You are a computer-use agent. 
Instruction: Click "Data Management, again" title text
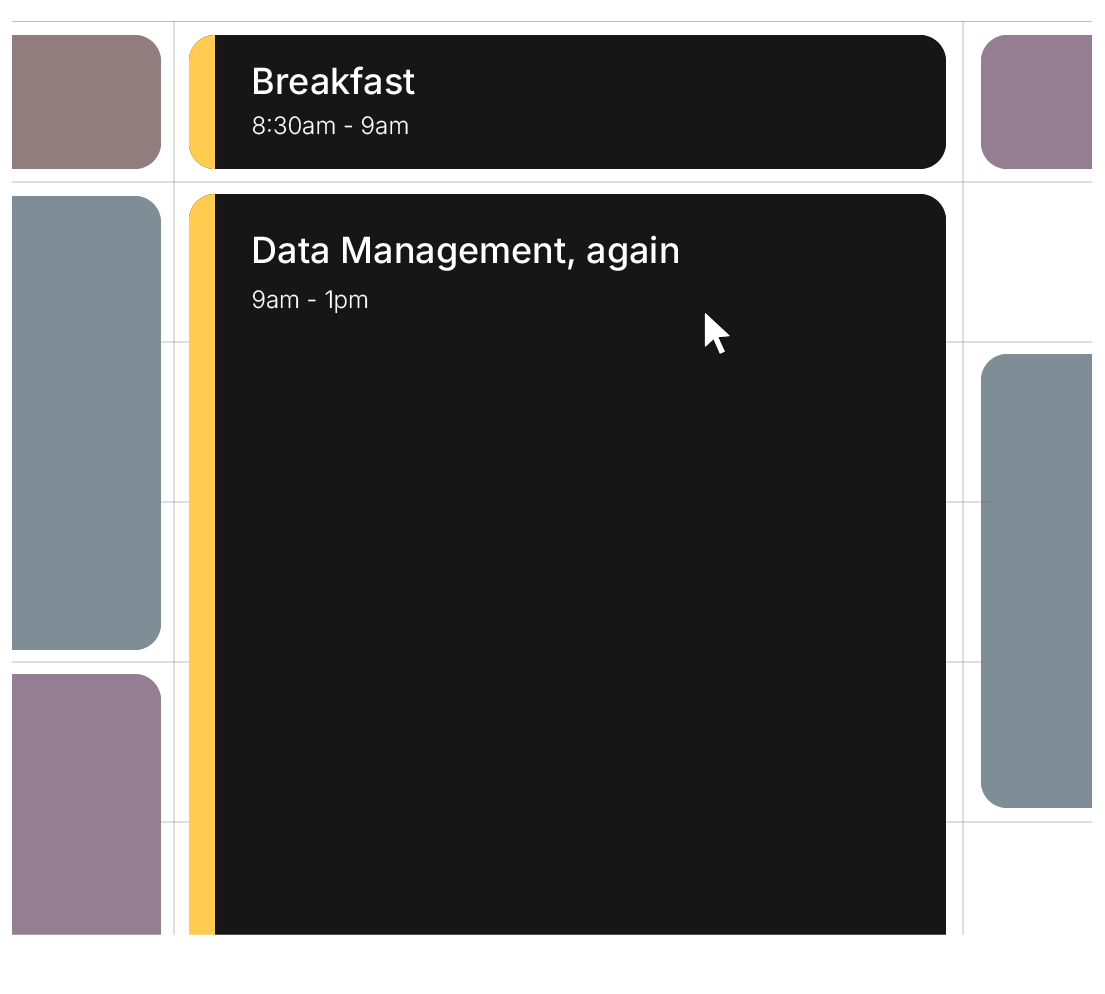(x=465, y=251)
